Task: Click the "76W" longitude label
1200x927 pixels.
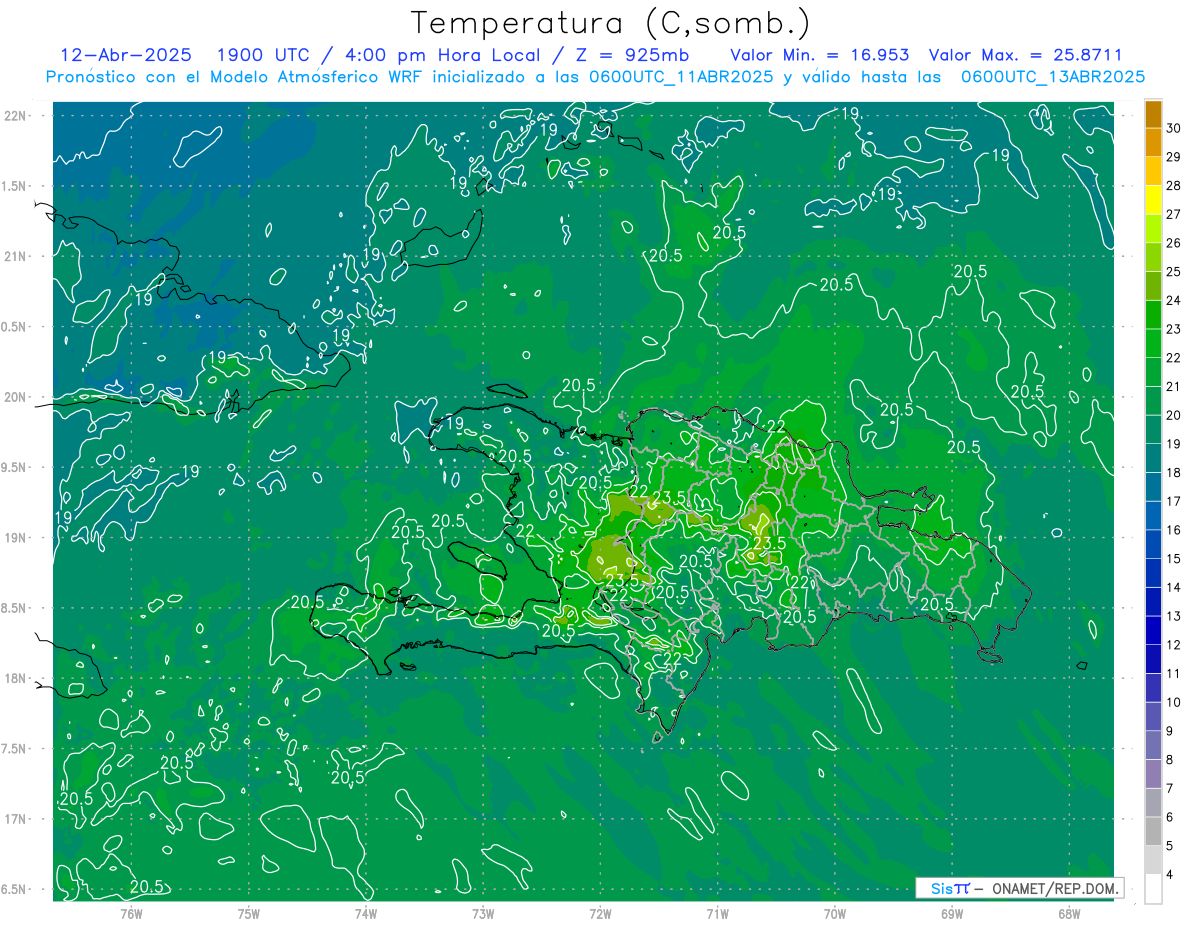Action: (x=131, y=913)
